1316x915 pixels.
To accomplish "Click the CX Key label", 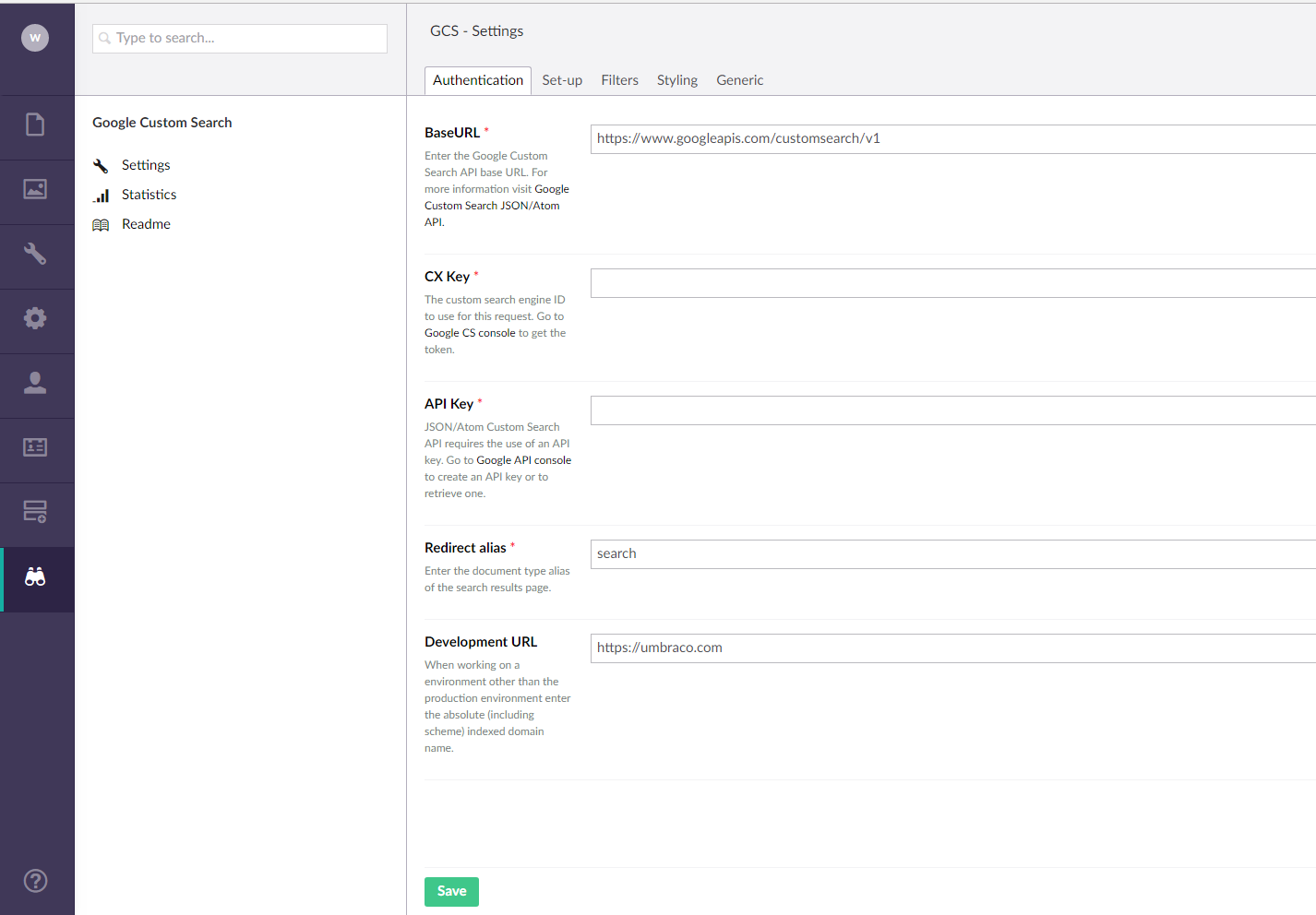I will tap(447, 277).
